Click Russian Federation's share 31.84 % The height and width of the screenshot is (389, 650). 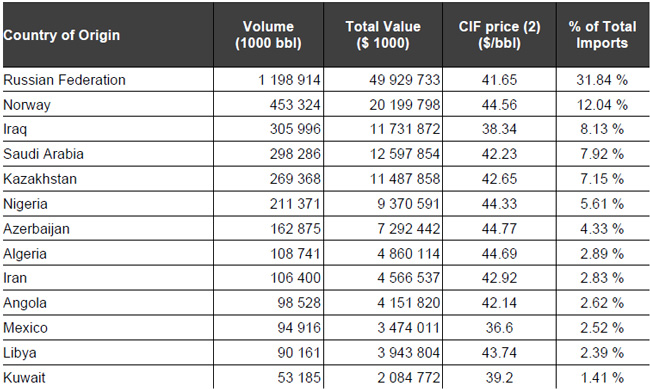(602, 80)
